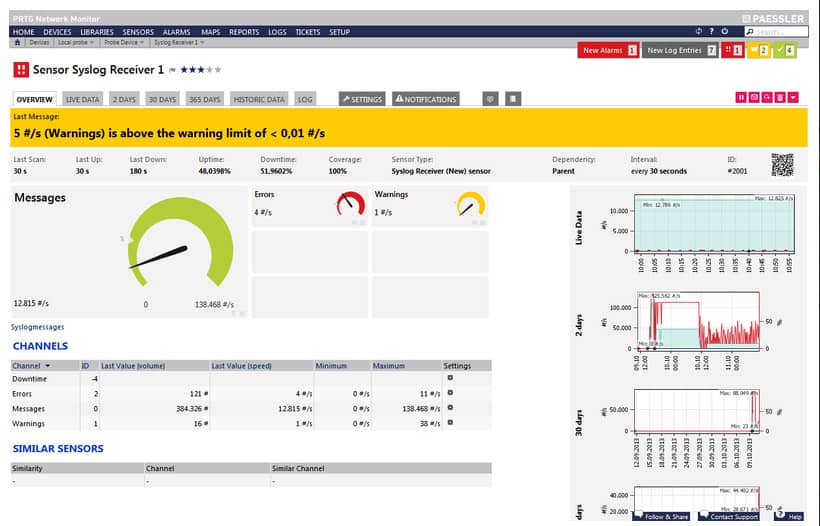Click the Warnings yellow gauge
The image size is (820, 526).
coord(471,204)
